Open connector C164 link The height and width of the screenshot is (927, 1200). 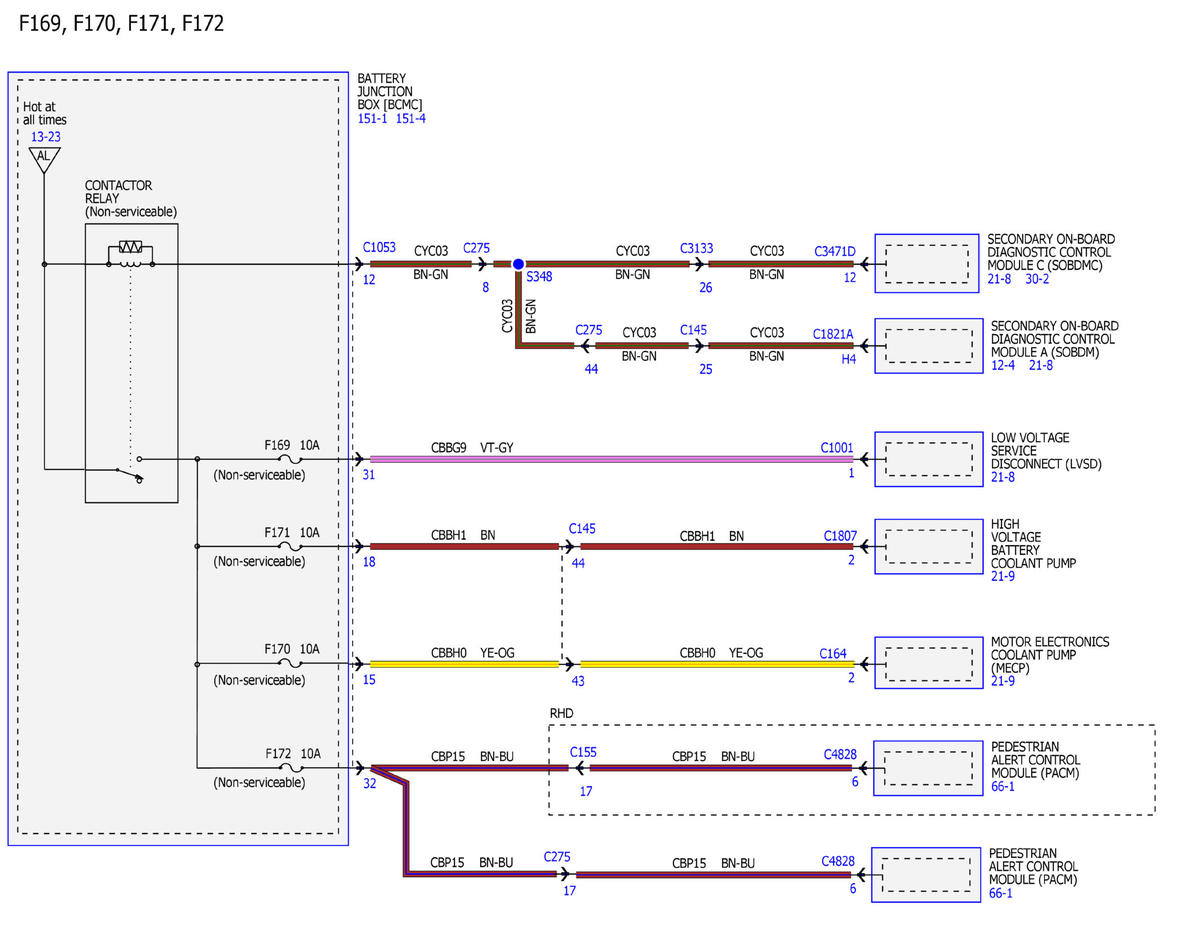tap(833, 653)
